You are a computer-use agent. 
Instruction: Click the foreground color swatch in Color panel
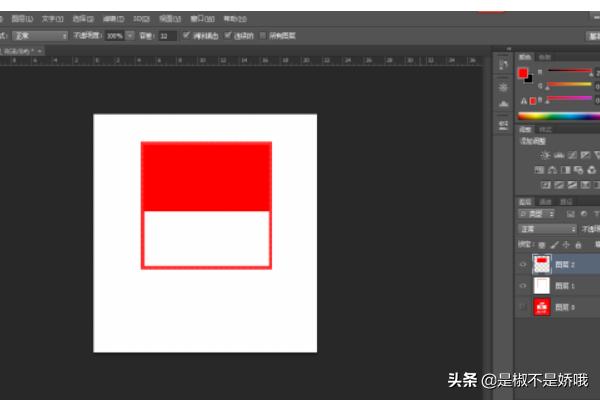click(x=522, y=73)
